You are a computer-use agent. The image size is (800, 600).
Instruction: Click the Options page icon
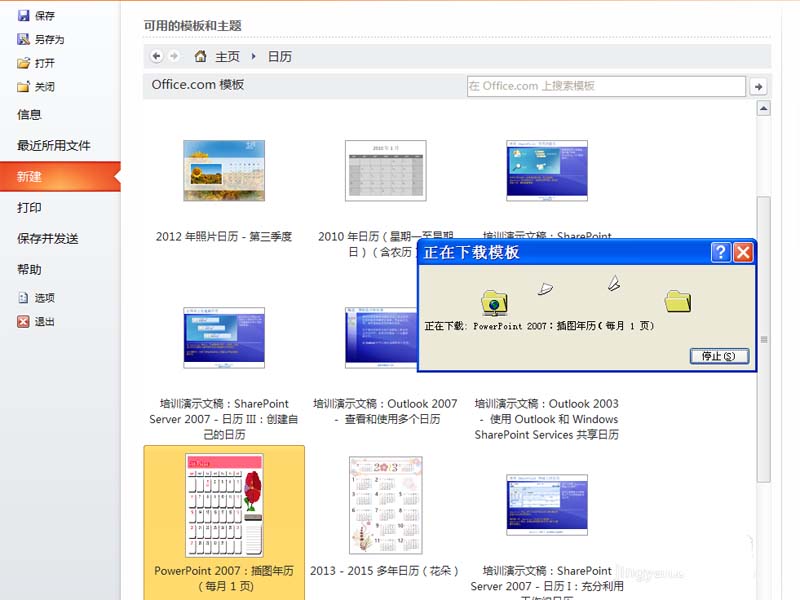click(23, 297)
